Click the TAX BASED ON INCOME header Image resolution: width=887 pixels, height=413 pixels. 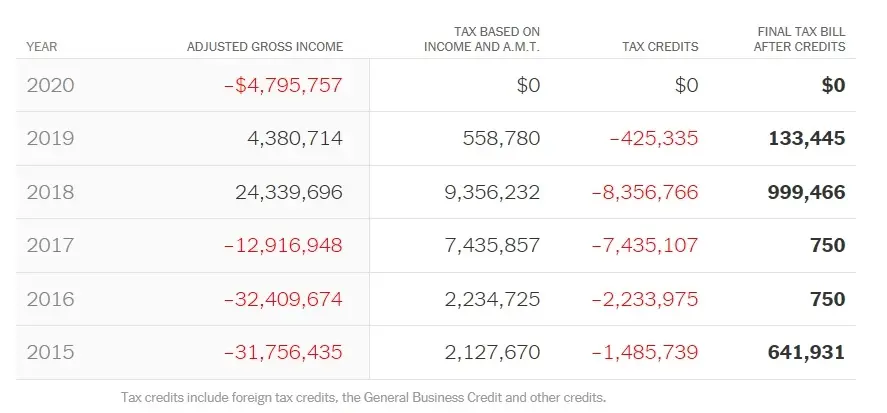(x=482, y=39)
